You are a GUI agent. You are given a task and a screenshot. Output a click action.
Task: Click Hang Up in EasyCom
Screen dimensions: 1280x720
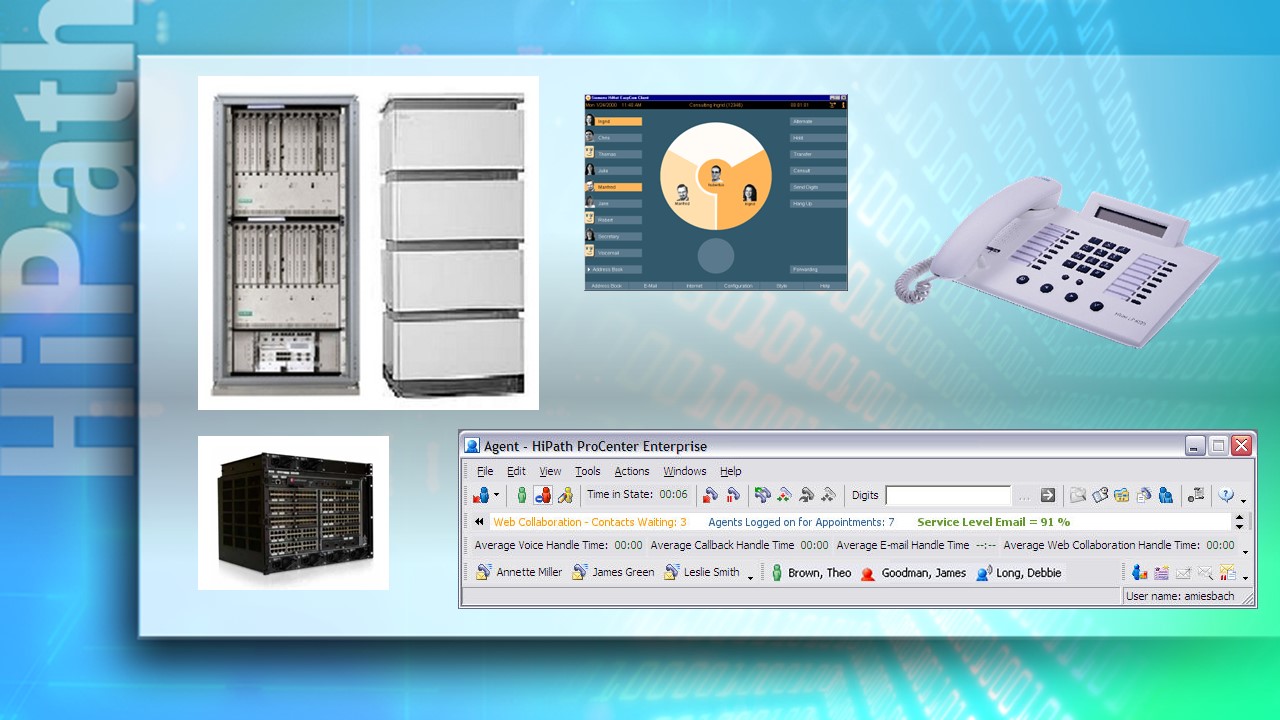(818, 204)
